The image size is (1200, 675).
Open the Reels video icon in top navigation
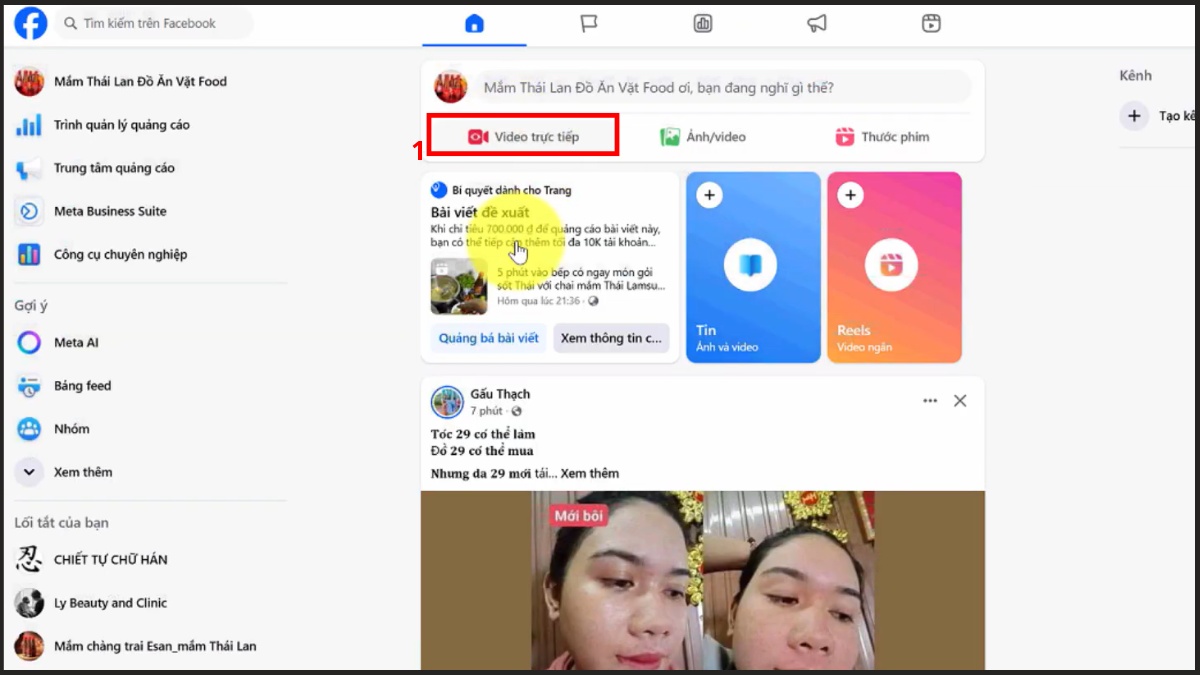coord(931,24)
